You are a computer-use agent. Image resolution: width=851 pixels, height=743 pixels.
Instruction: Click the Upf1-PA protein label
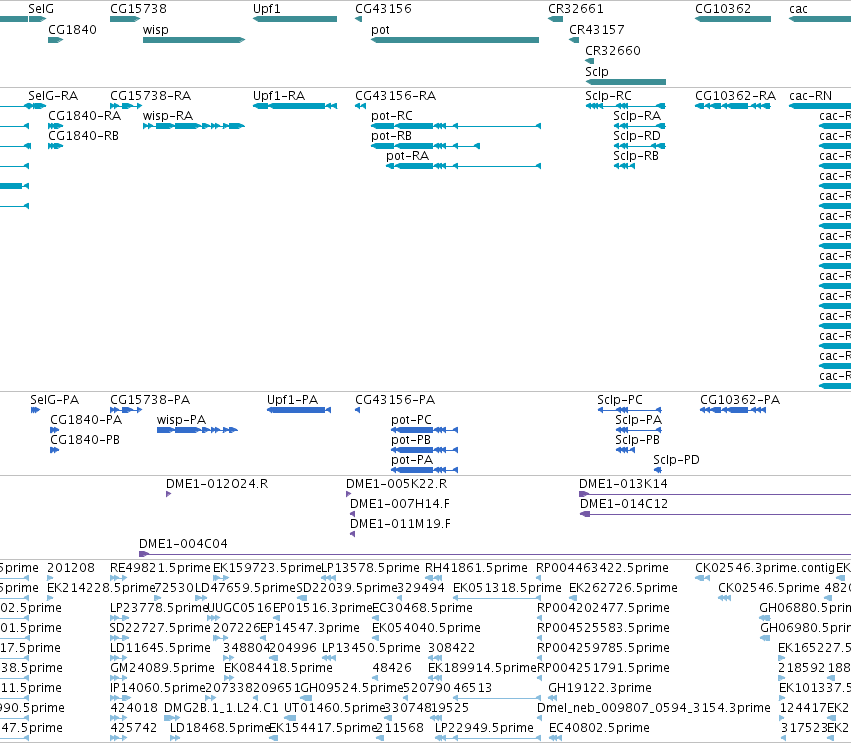[293, 400]
